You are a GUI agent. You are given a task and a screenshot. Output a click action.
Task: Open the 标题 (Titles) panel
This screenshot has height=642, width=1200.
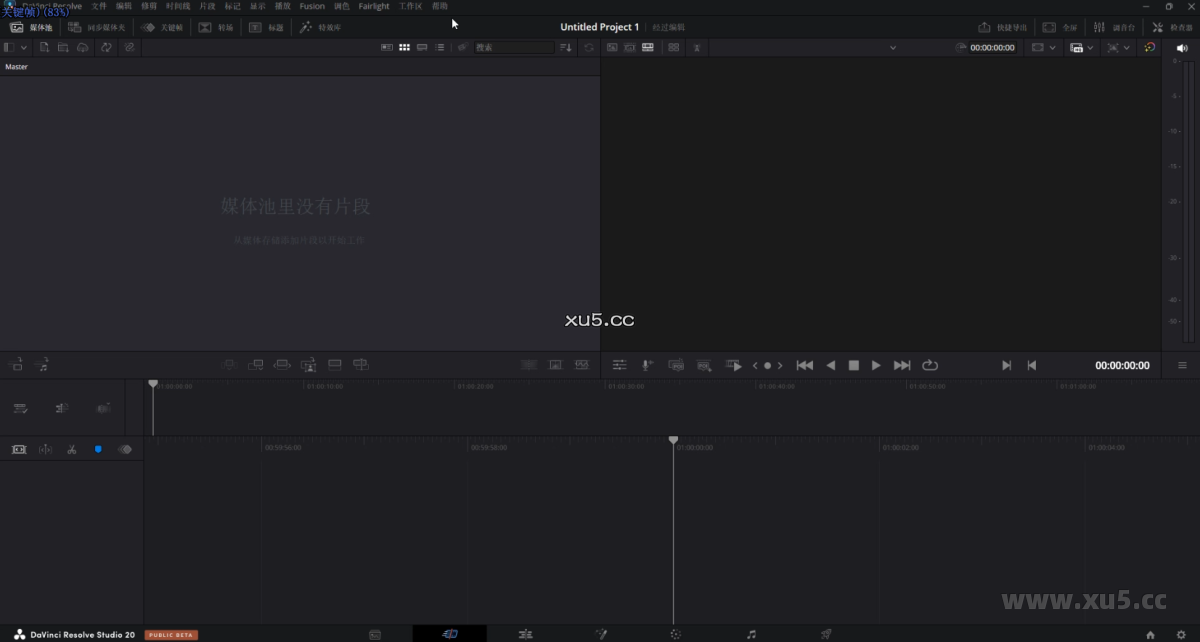(x=266, y=27)
